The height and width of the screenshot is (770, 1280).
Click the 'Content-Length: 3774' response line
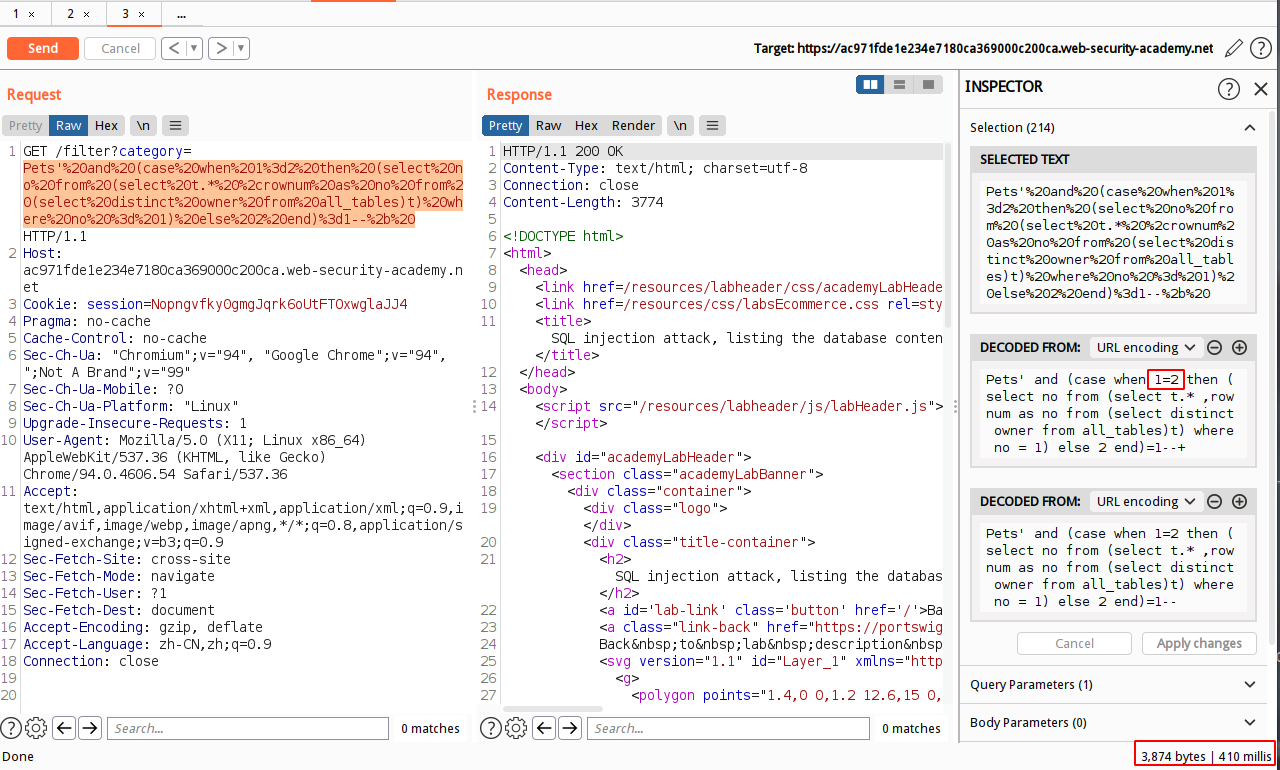583,202
